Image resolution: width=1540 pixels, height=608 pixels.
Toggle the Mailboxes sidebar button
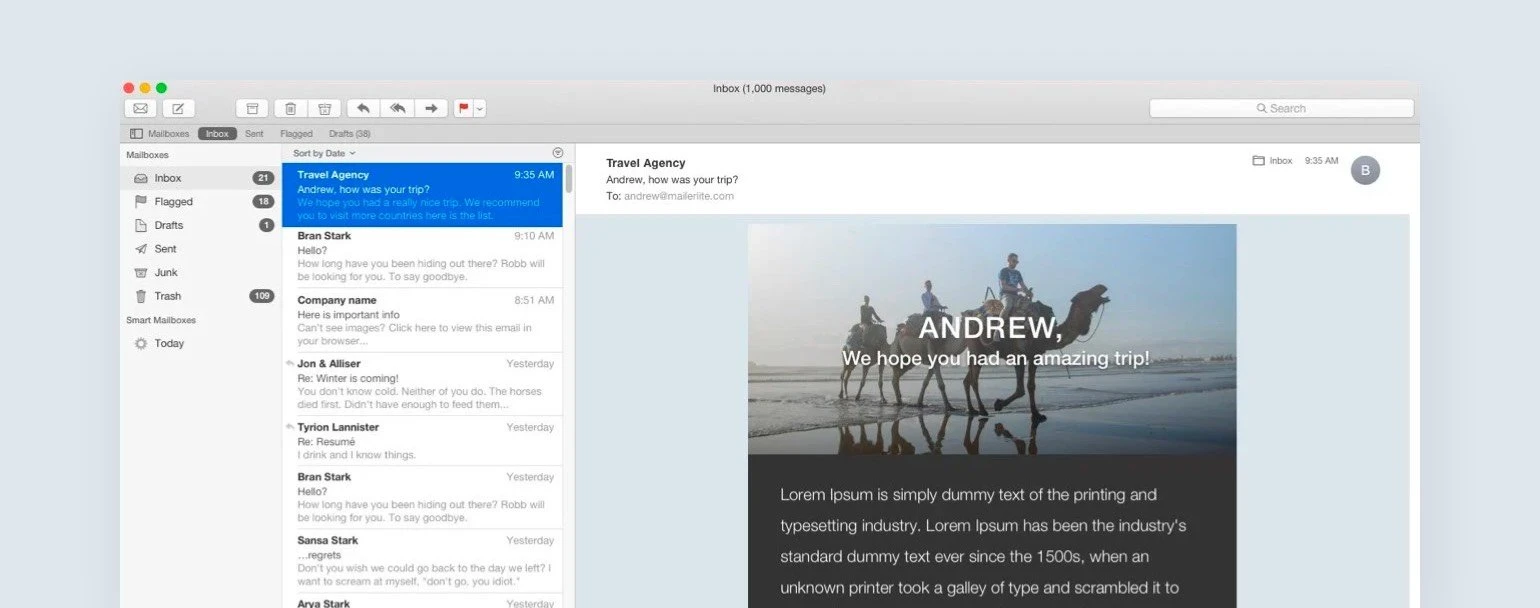pos(159,134)
